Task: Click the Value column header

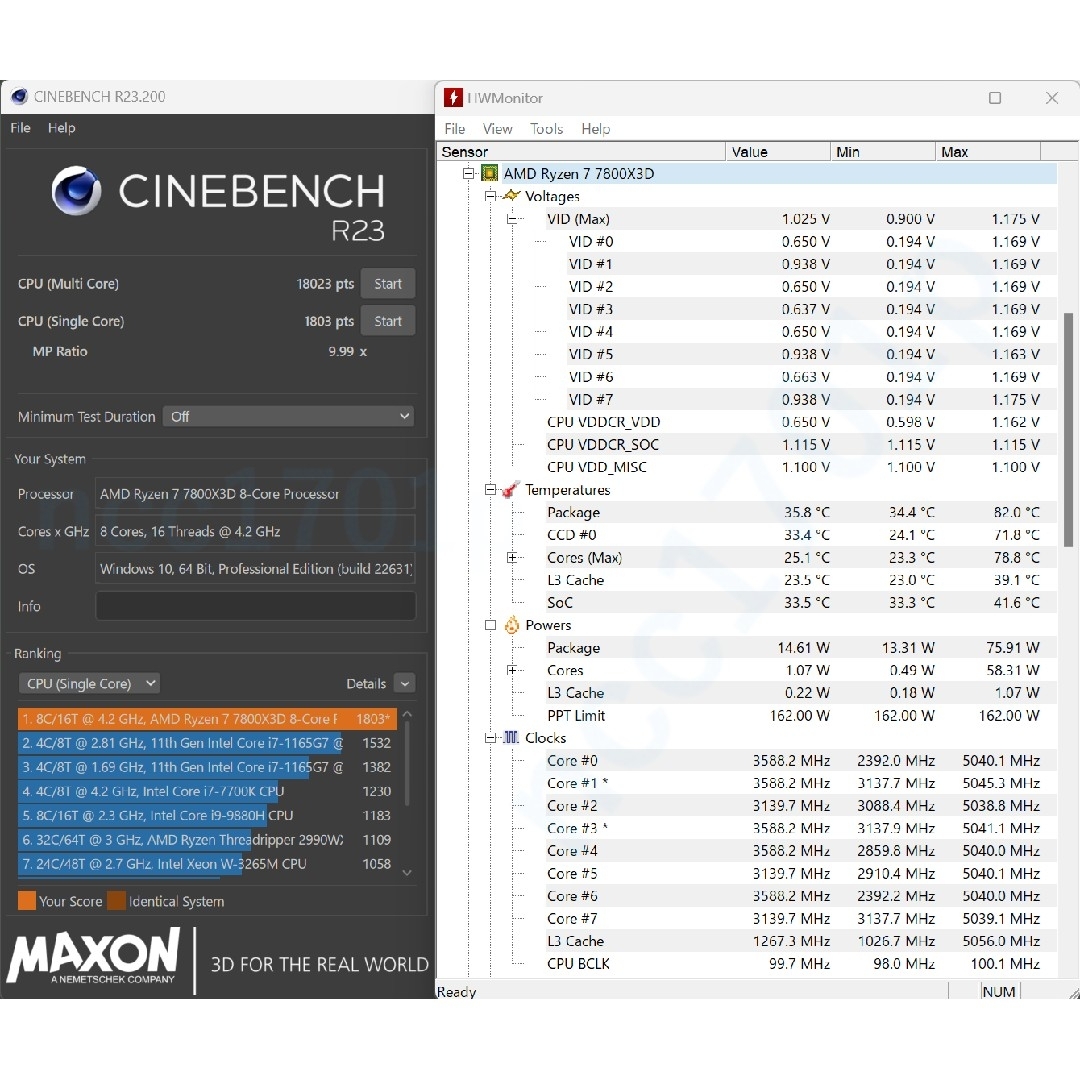Action: 778,152
